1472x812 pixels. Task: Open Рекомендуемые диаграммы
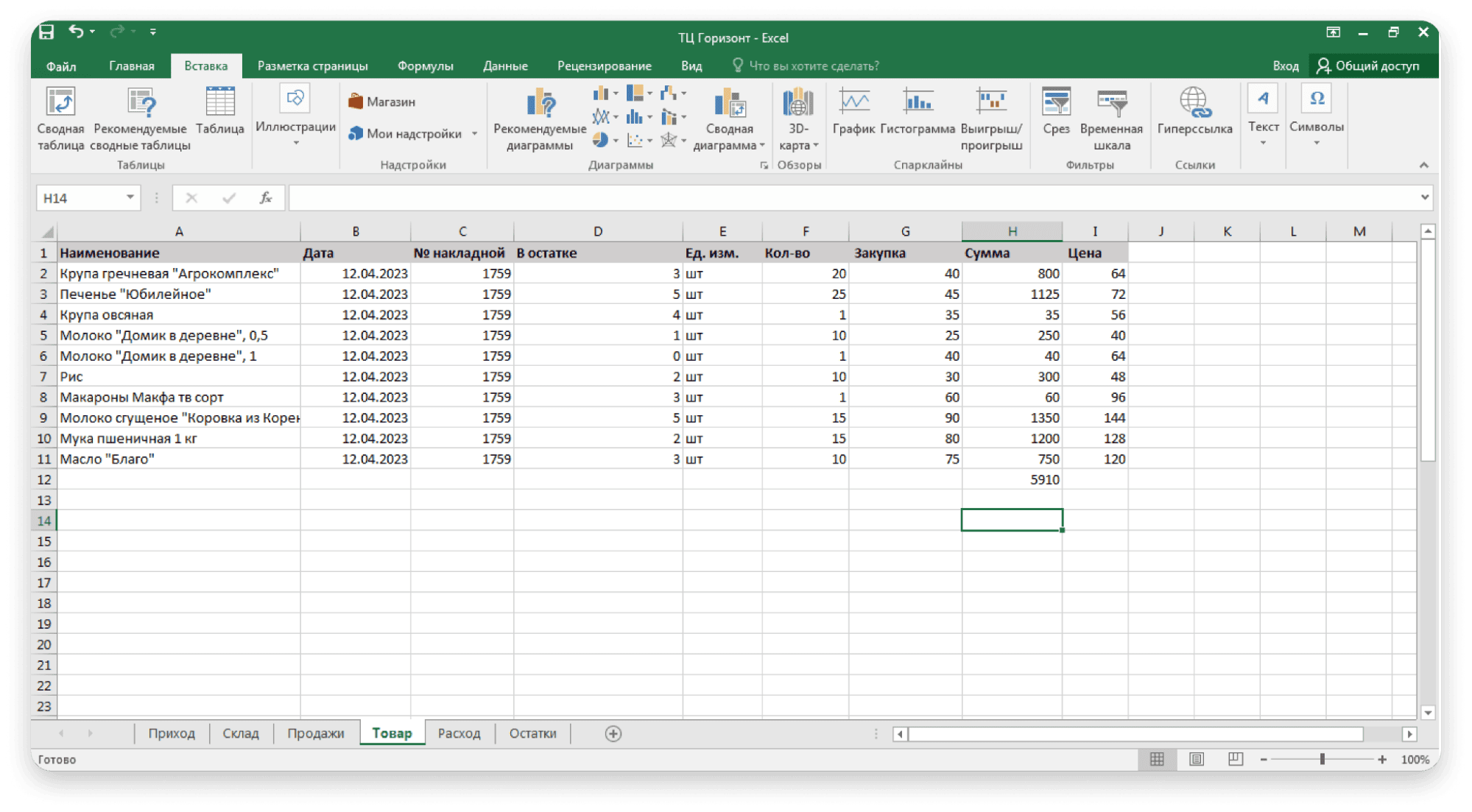coord(540,118)
